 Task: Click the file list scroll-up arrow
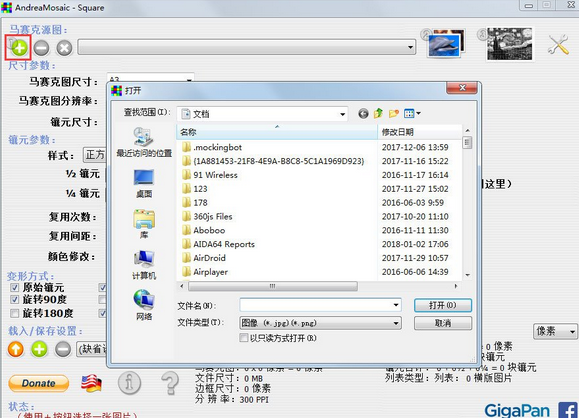point(467,130)
